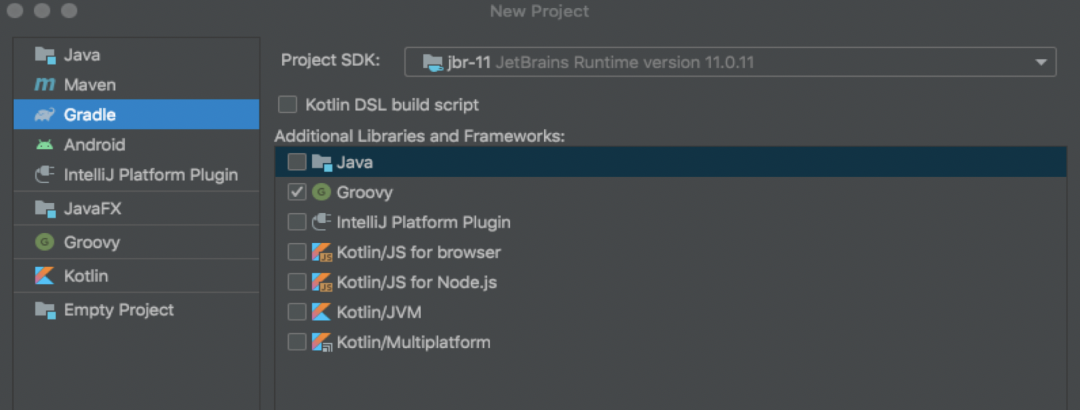1080x410 pixels.
Task: Click the 'Kotlin/Multiplatform' label
Action: (413, 342)
